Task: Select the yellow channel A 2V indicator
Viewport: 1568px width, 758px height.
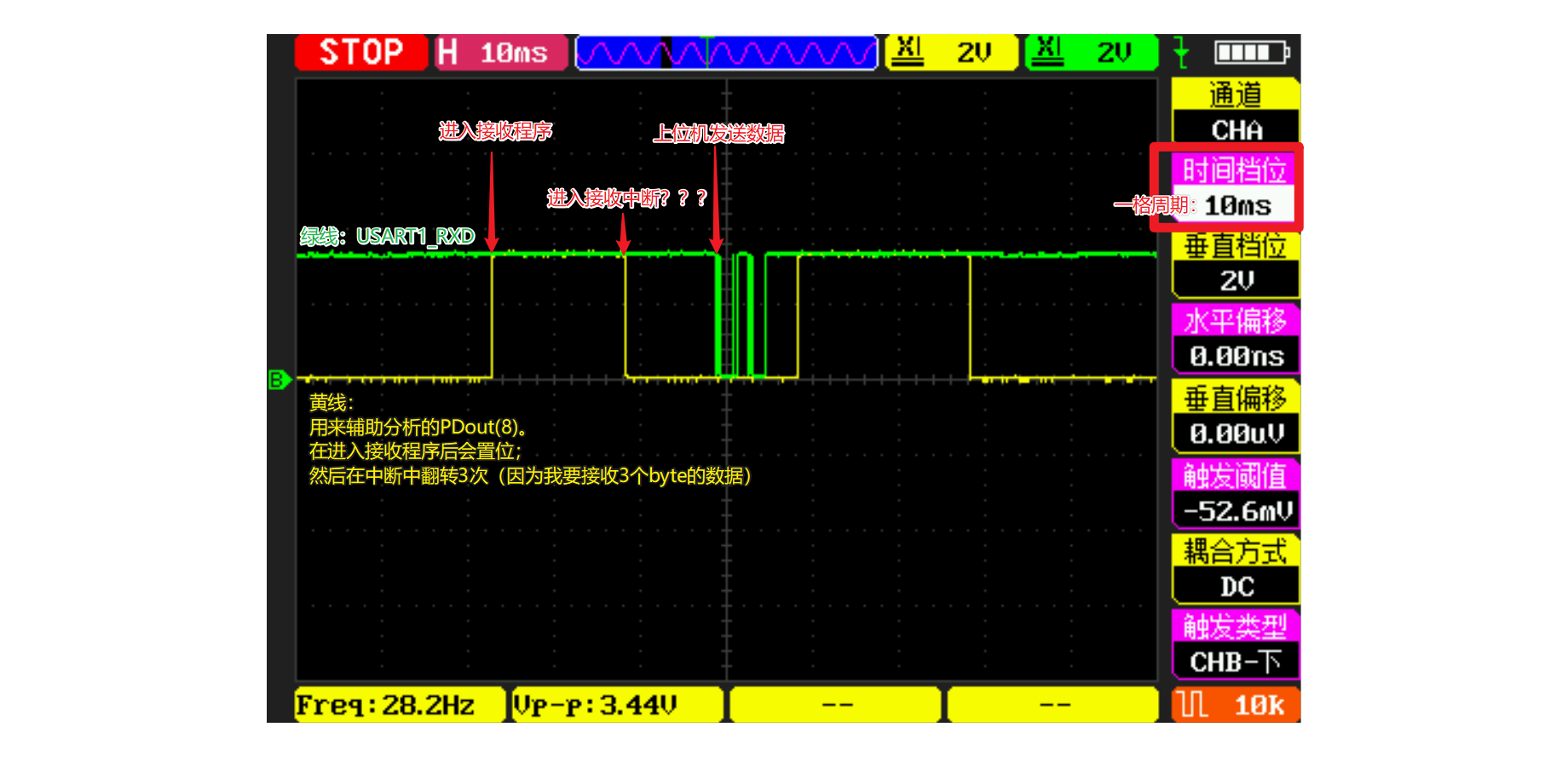Action: click(952, 53)
